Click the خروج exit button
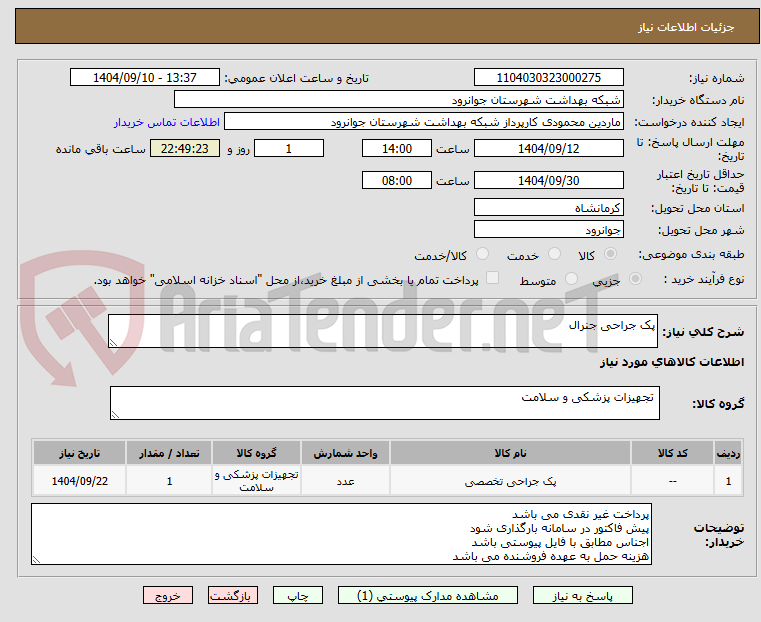This screenshot has height=622, width=761. point(168,595)
